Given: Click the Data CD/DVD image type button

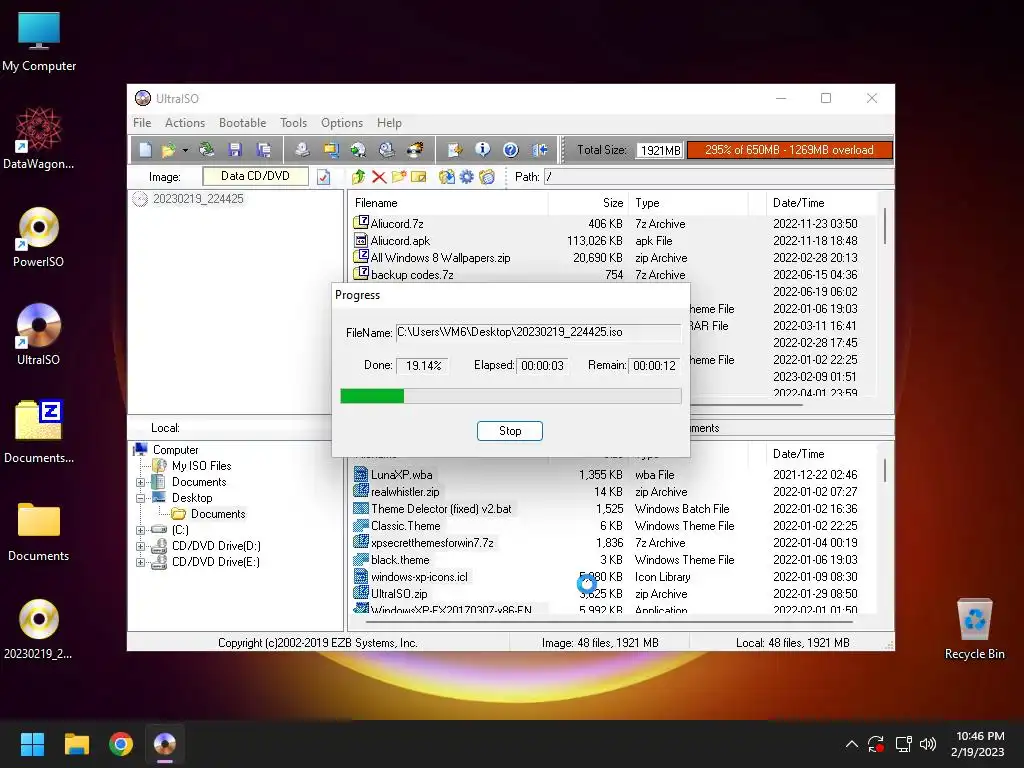Looking at the screenshot, I should [x=255, y=176].
